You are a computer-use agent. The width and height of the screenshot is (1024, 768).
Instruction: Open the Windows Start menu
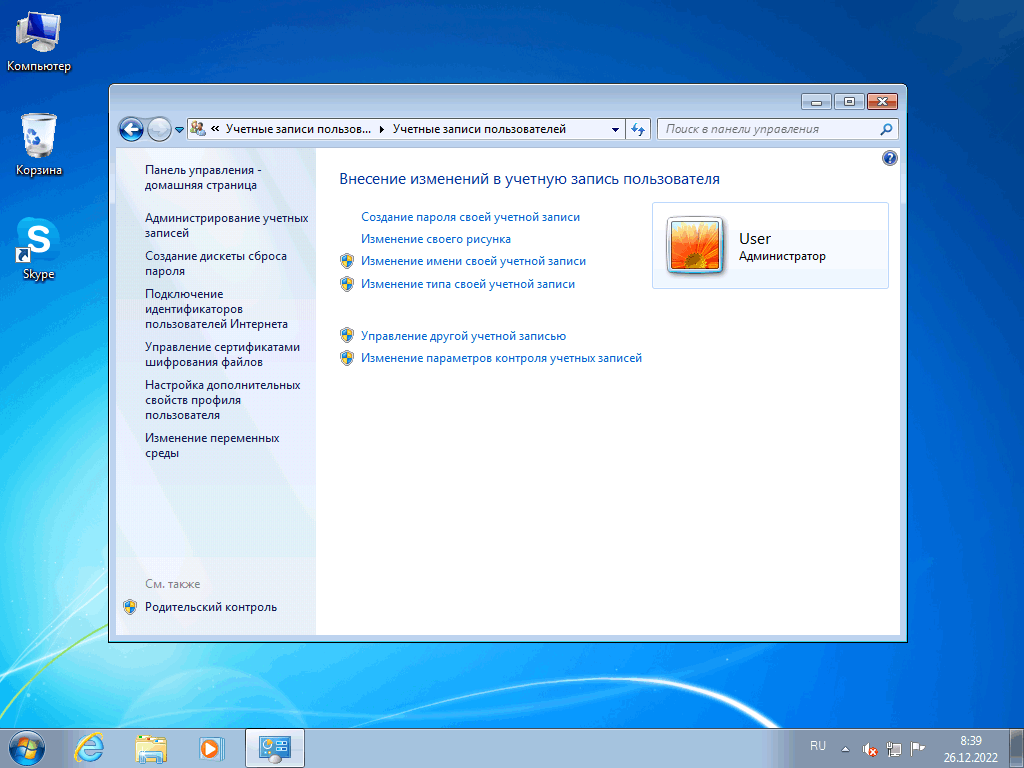point(27,748)
